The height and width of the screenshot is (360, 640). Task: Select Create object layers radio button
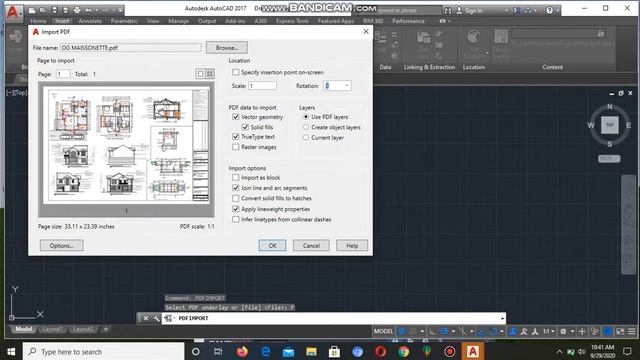(306, 127)
